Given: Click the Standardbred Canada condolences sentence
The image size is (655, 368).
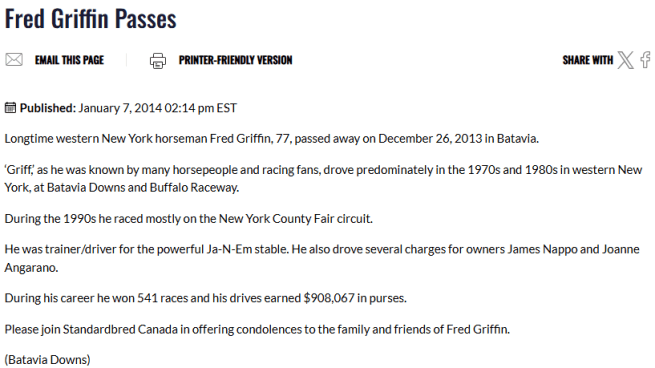Looking at the screenshot, I should 257,330.
